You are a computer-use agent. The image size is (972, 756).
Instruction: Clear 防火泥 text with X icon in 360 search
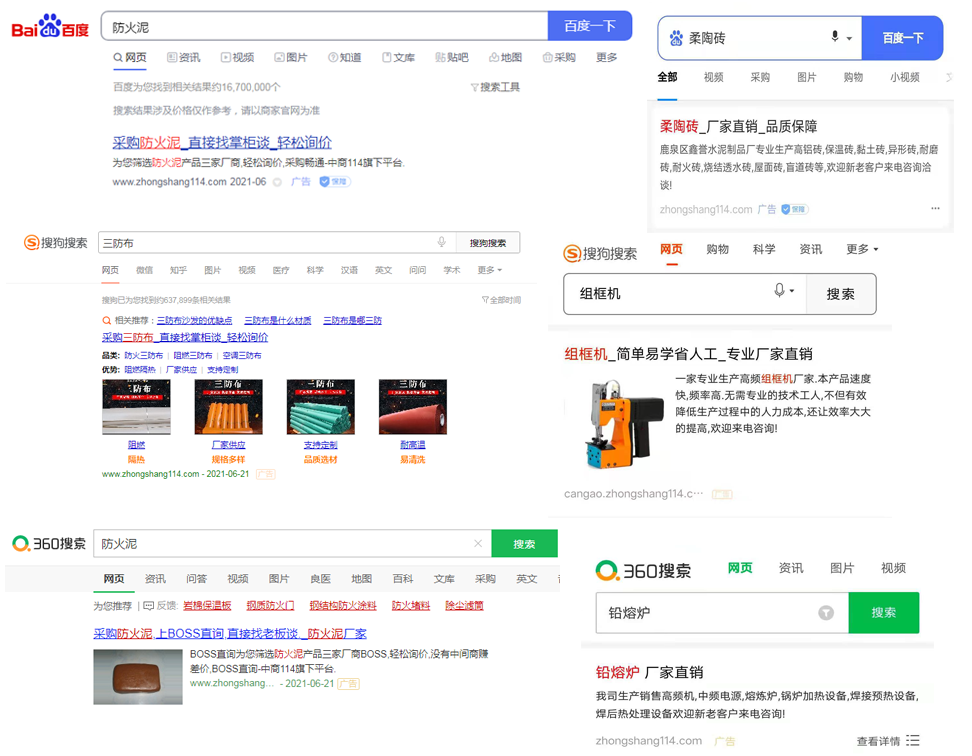pos(478,543)
